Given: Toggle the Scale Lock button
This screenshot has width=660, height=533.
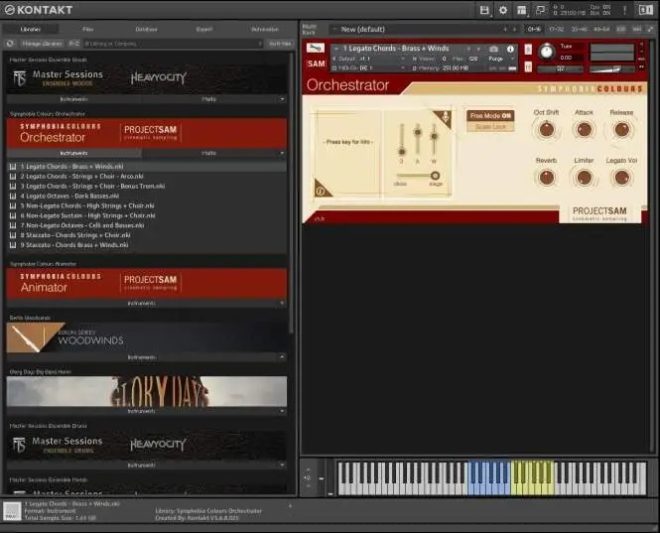Looking at the screenshot, I should (x=490, y=127).
